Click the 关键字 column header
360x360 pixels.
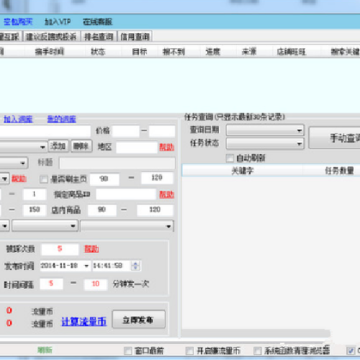[242, 171]
